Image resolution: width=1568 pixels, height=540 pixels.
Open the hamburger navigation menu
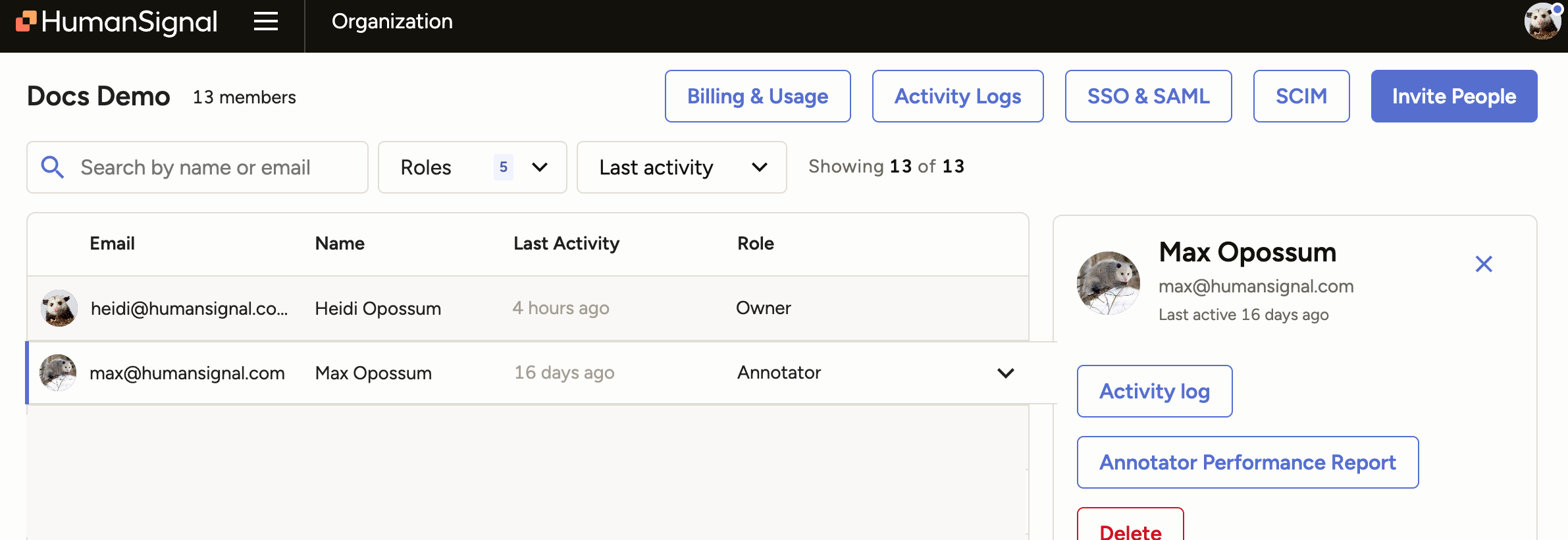(x=265, y=22)
